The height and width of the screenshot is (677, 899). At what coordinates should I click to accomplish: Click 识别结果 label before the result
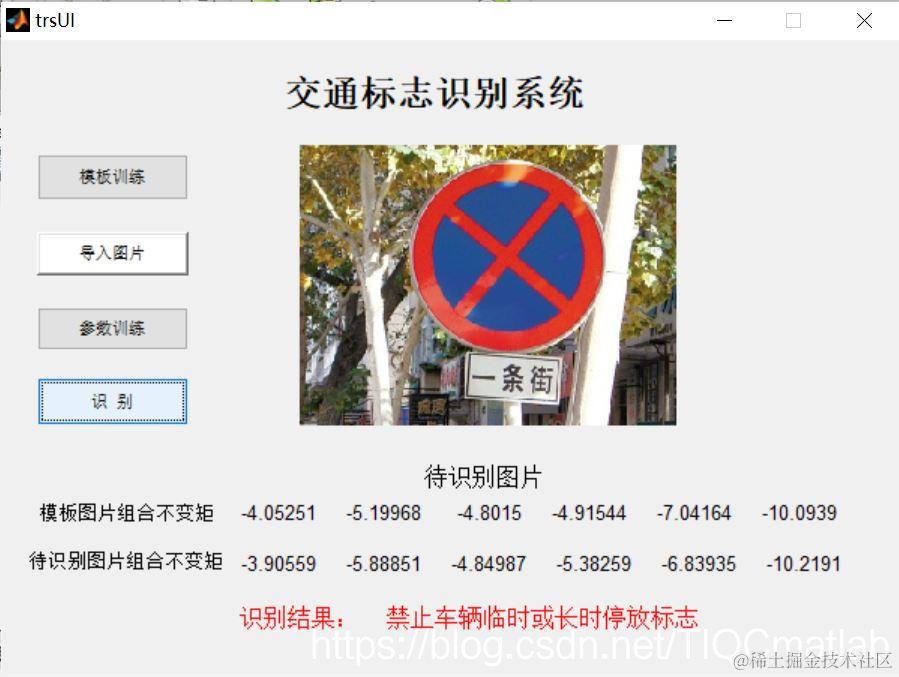point(287,618)
